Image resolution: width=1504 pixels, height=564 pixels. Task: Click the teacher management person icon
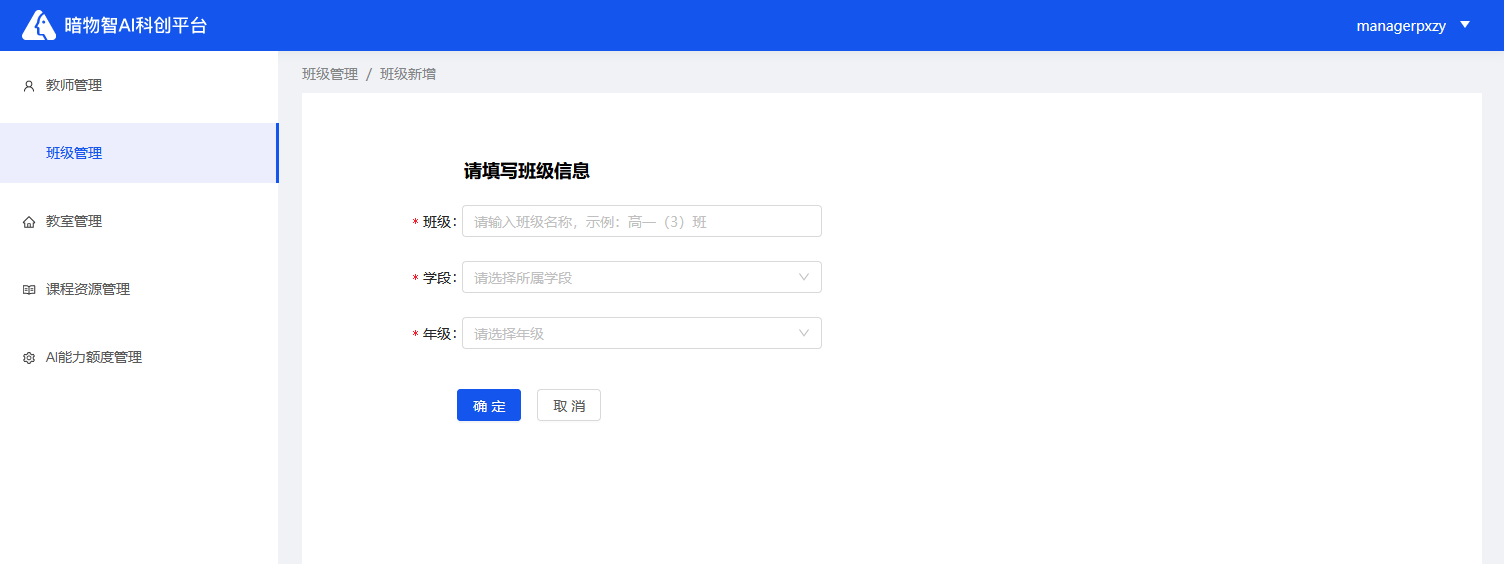pos(29,86)
